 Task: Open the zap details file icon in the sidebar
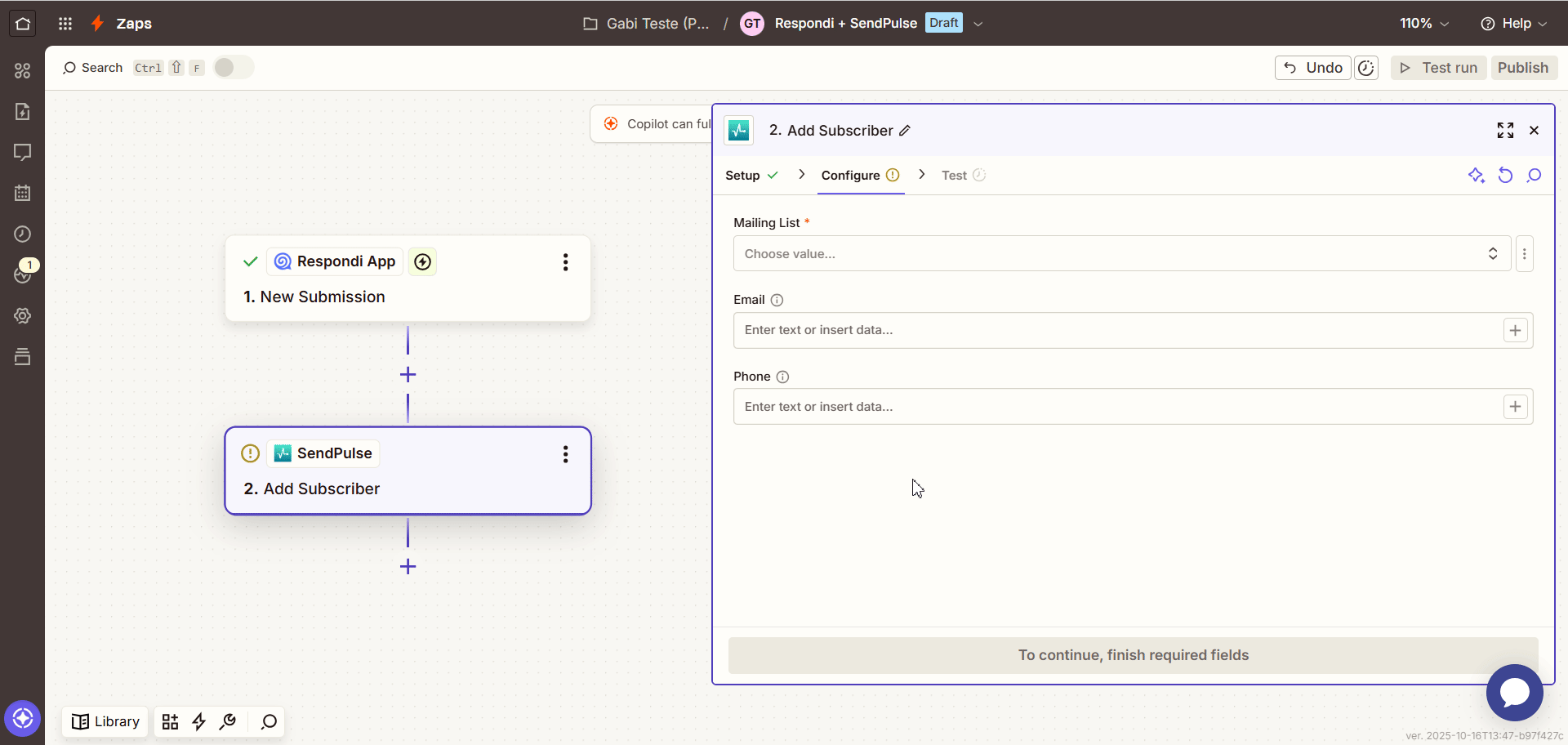coord(23,112)
